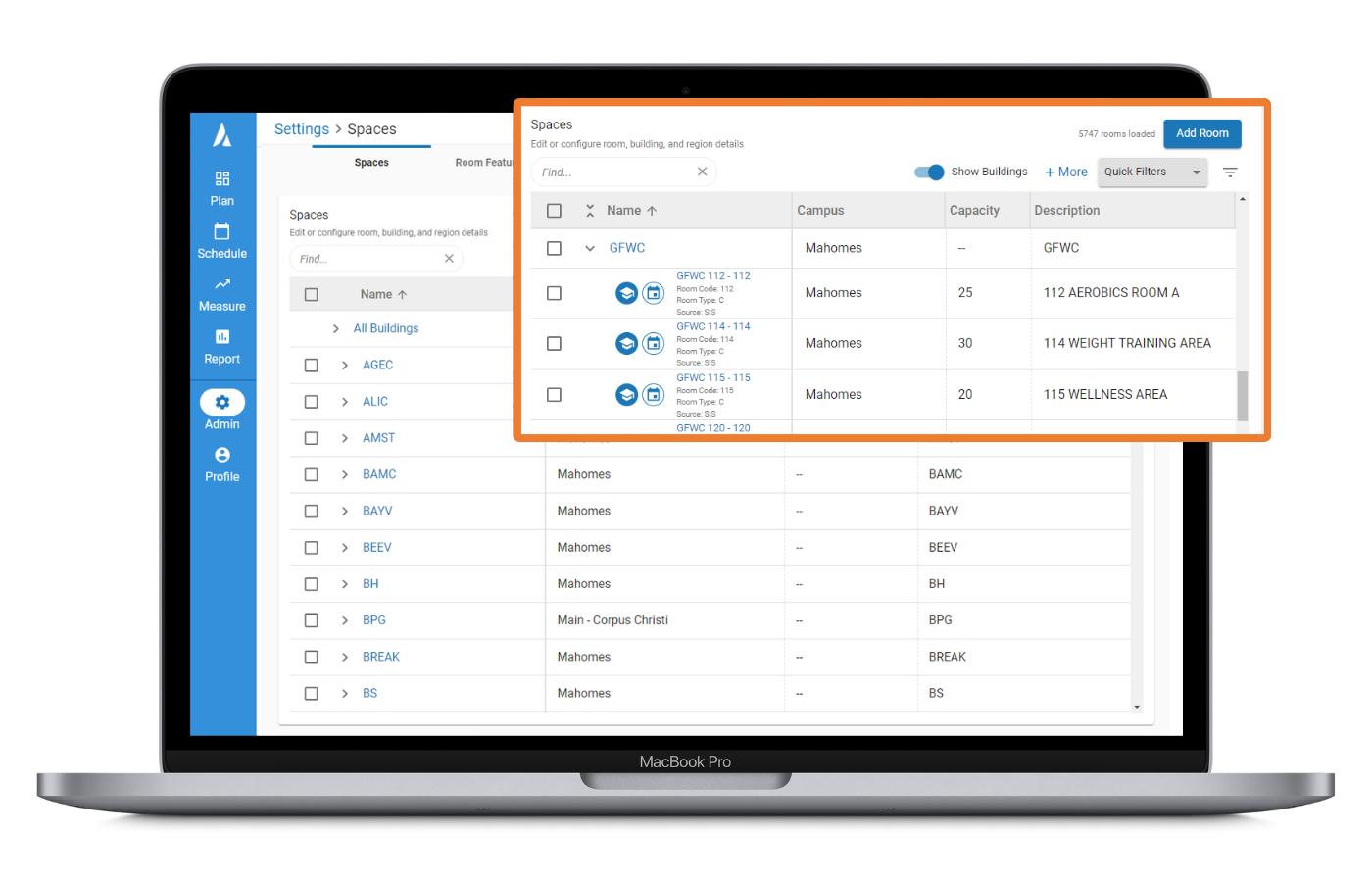Image resolution: width=1372 pixels, height=882 pixels.
Task: Open the Report section icon
Action: click(222, 337)
